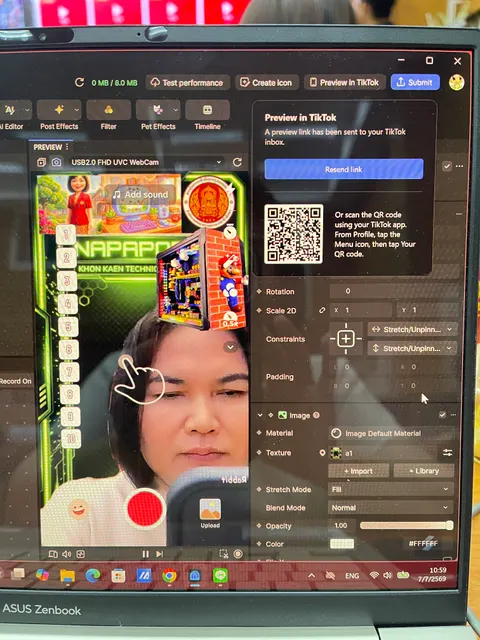Click the preview refresh icon beside webcam selector
Viewport: 480px width, 640px height.
point(237,162)
